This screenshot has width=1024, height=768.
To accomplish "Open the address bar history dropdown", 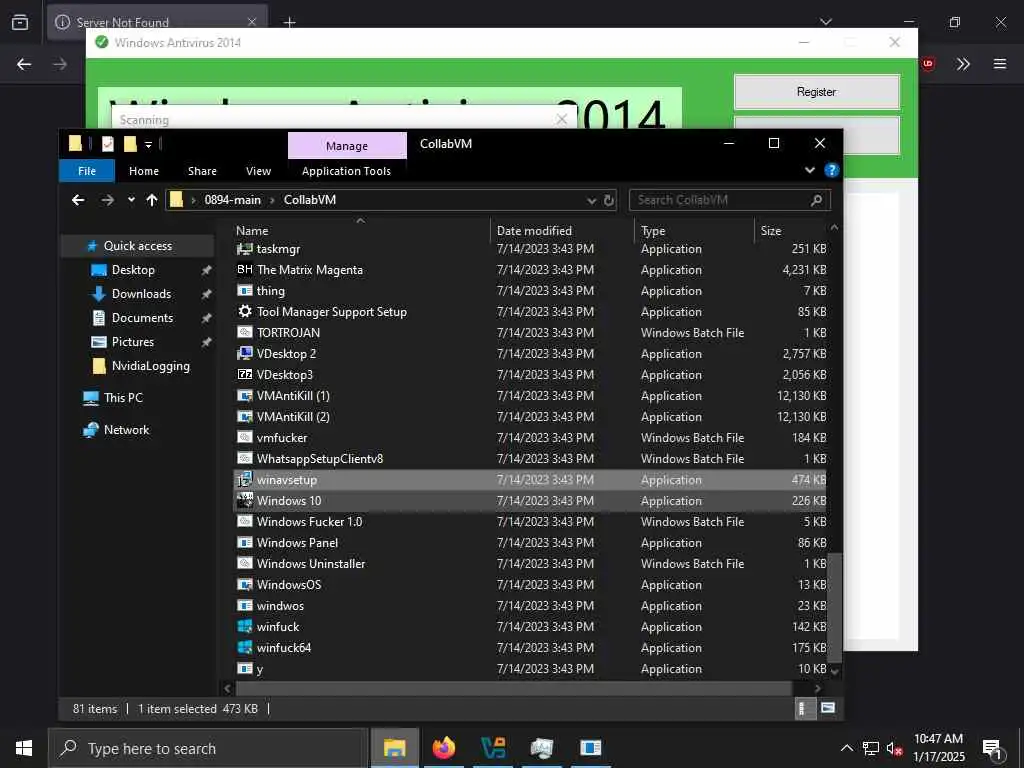I will click(x=591, y=200).
